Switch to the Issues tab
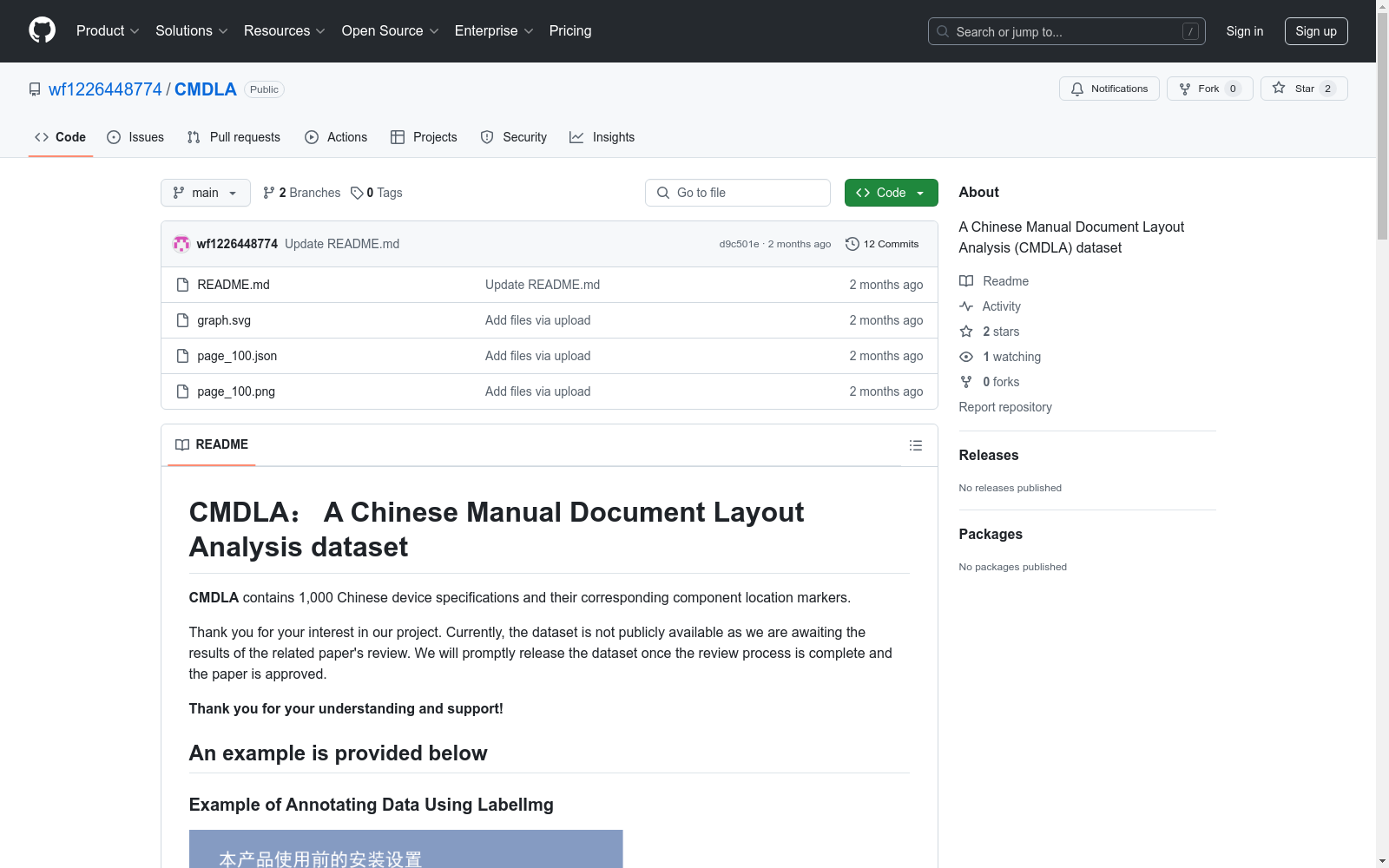This screenshot has height=868, width=1389. [x=135, y=137]
